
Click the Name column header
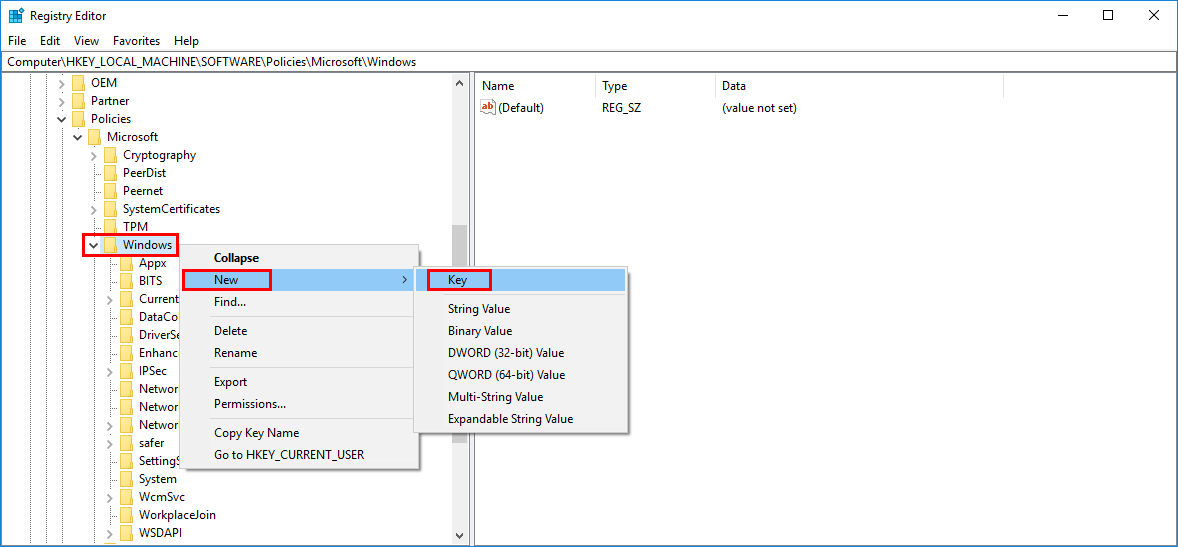[536, 86]
